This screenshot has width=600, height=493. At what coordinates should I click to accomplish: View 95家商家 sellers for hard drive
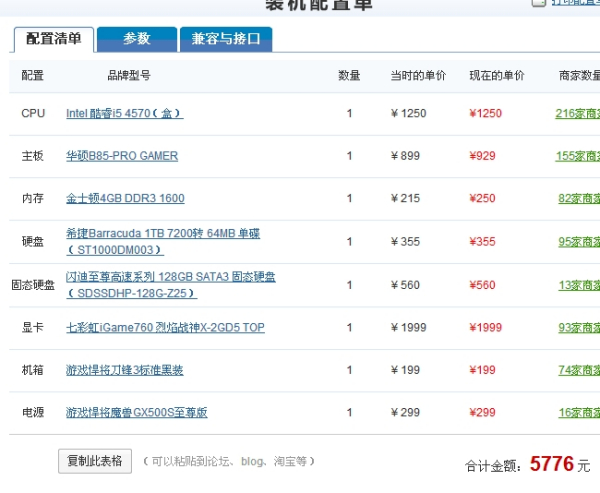579,242
